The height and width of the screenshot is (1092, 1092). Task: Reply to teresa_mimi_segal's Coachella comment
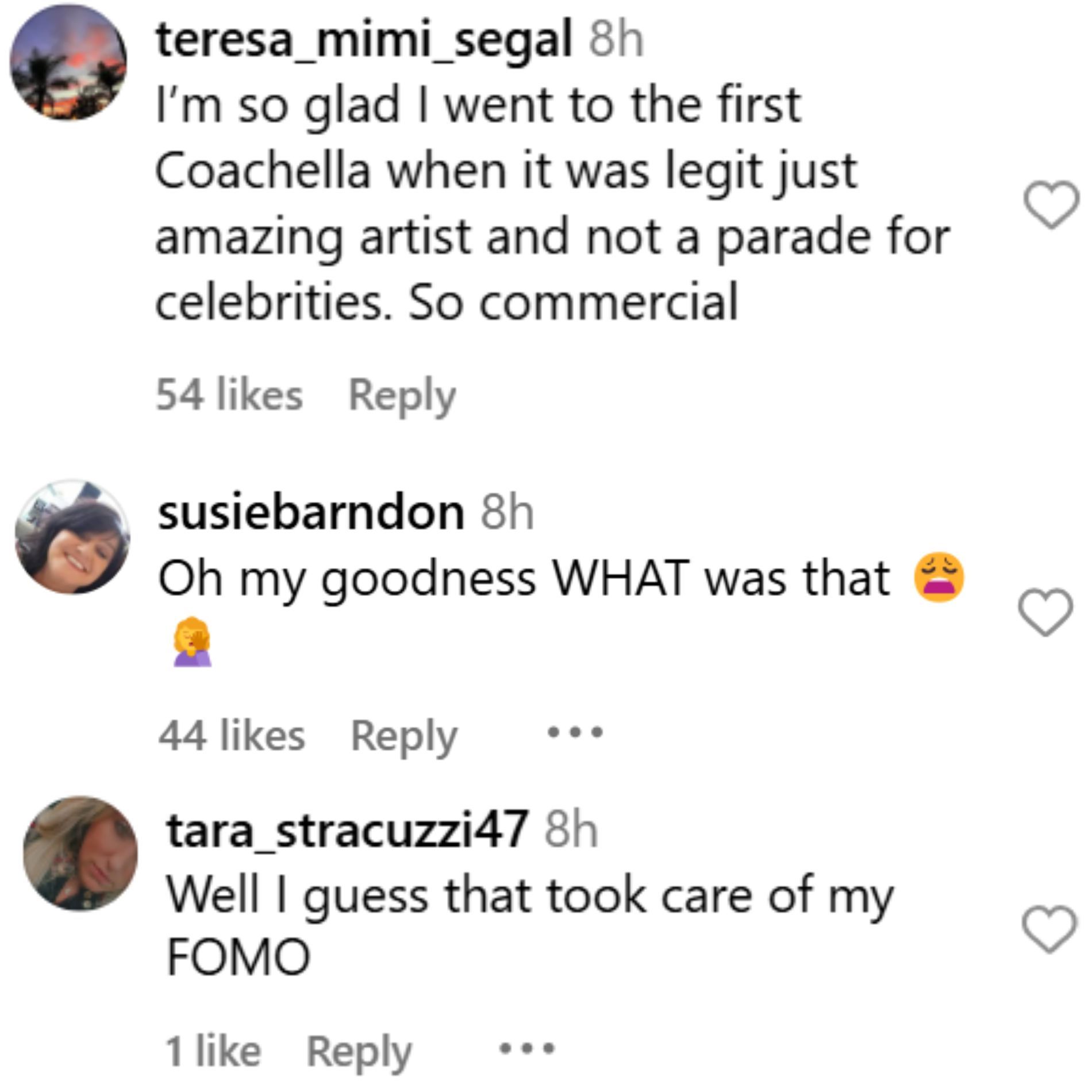402,395
